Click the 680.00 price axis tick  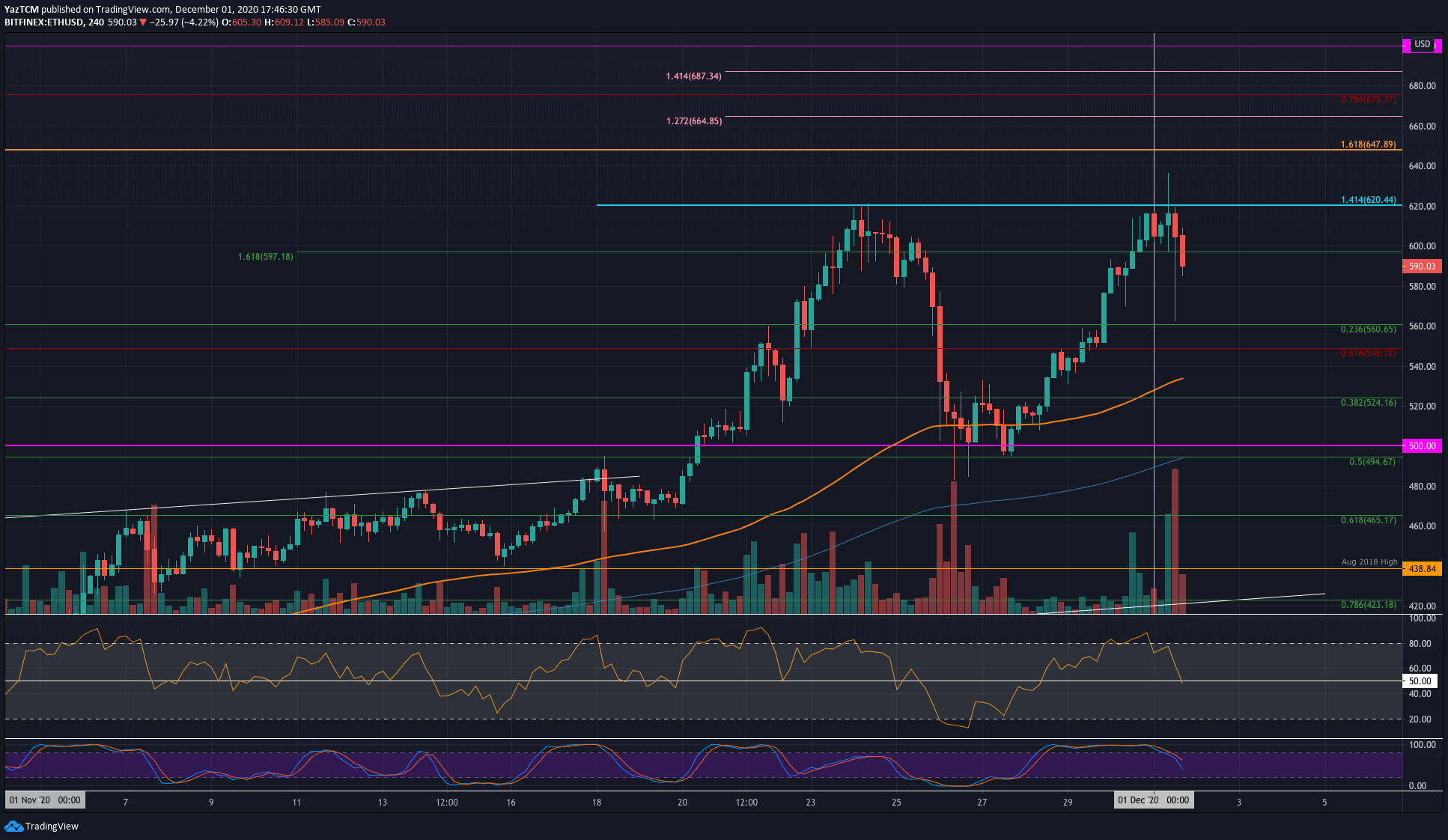(x=1422, y=86)
